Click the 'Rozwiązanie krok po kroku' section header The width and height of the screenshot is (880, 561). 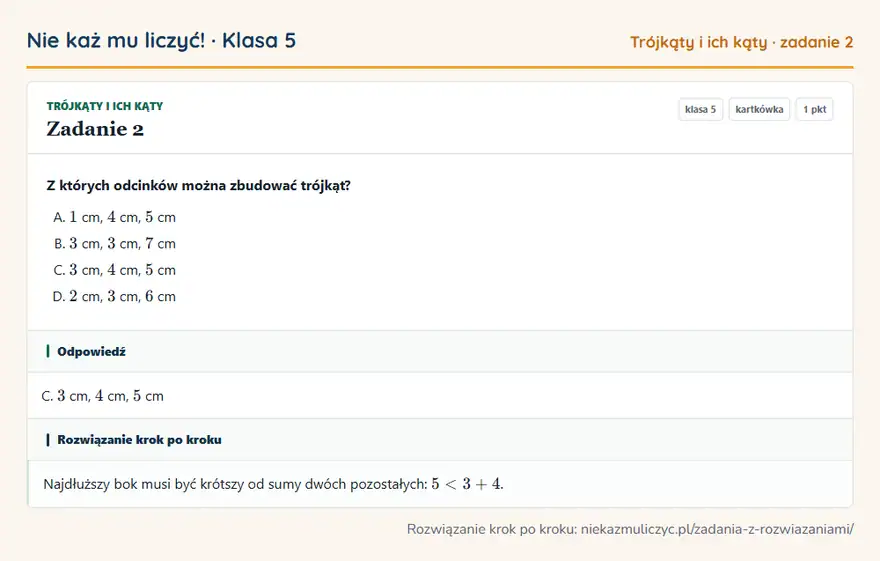click(440, 440)
